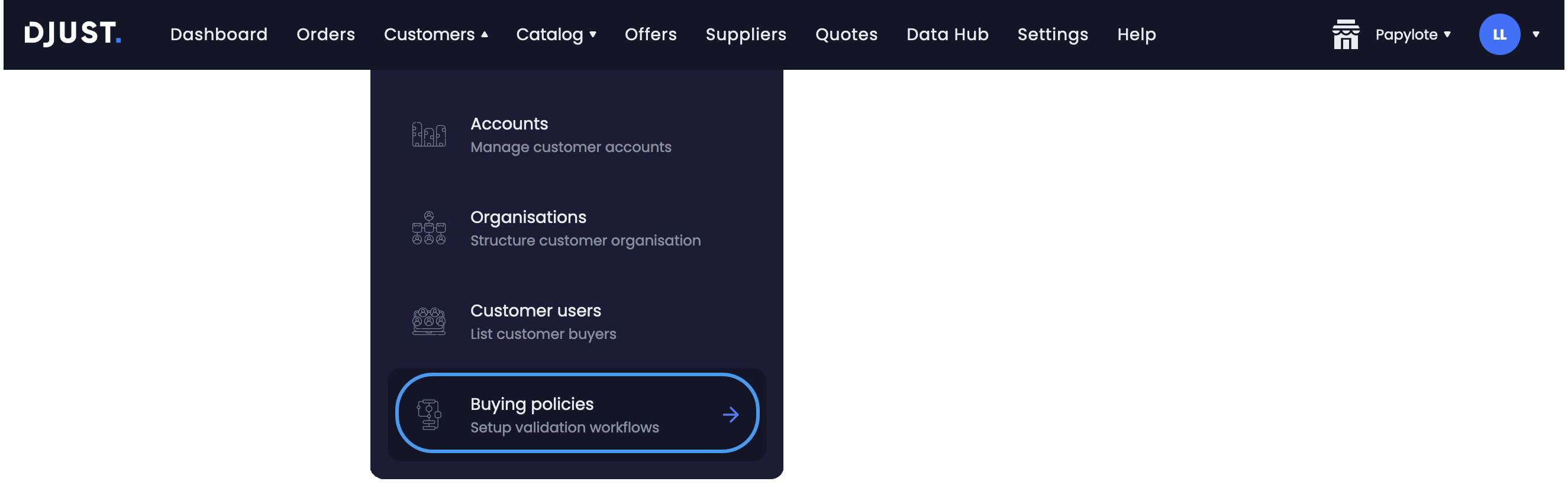Viewport: 1568px width, 504px height.
Task: Expand the Papylote store switcher
Action: 1414,34
